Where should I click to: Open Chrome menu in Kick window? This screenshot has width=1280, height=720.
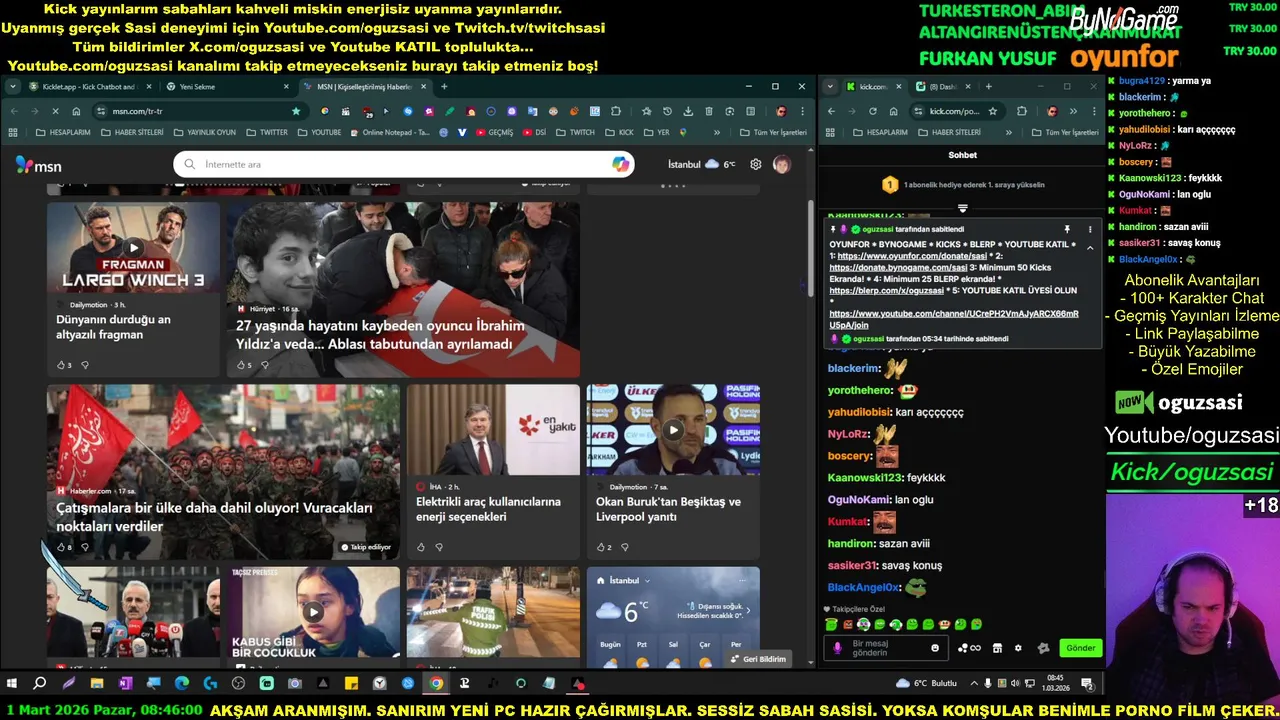click(x=1092, y=111)
